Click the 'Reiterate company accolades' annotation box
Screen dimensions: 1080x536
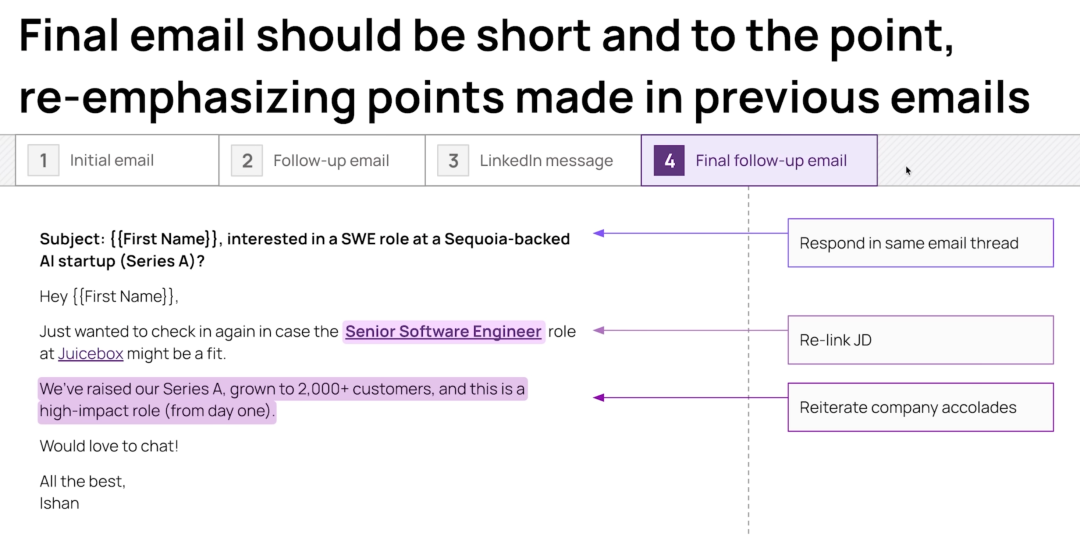pos(920,407)
